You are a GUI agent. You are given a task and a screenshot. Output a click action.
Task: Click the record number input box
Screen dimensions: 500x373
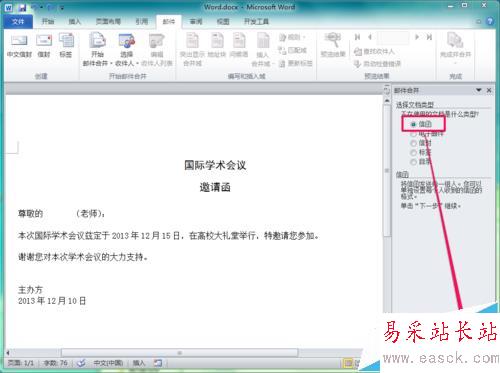tap(393, 38)
